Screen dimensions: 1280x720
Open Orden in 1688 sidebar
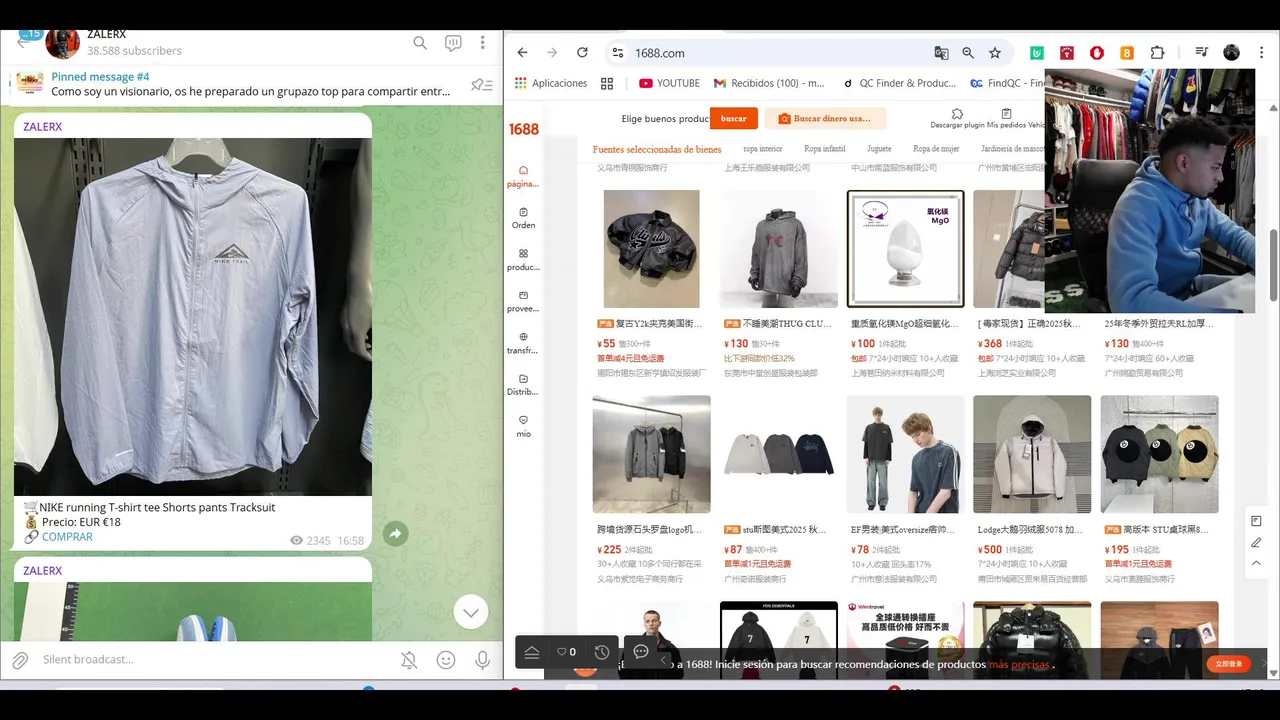click(x=523, y=218)
